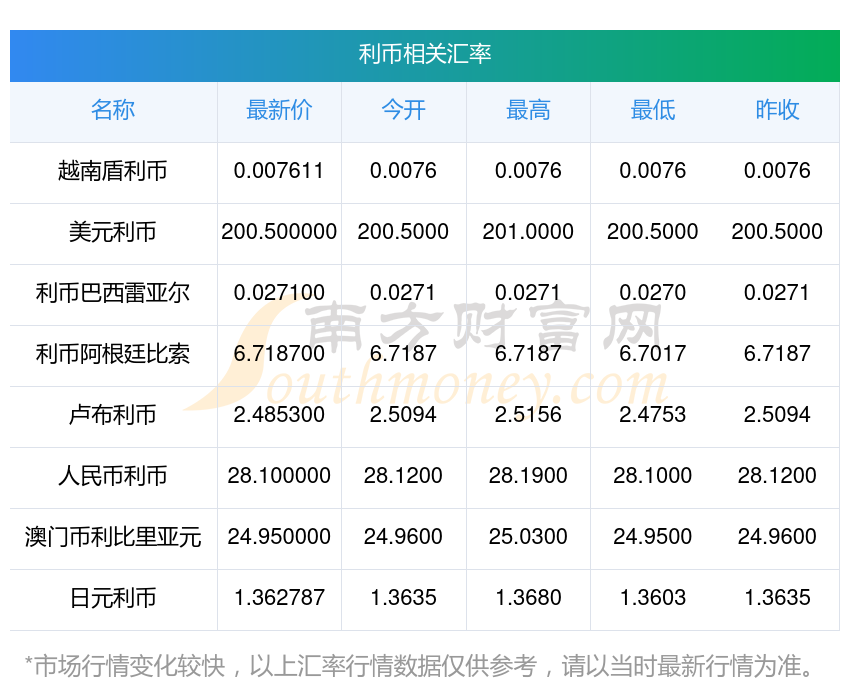Click latest price 200.500000

pyautogui.click(x=279, y=232)
